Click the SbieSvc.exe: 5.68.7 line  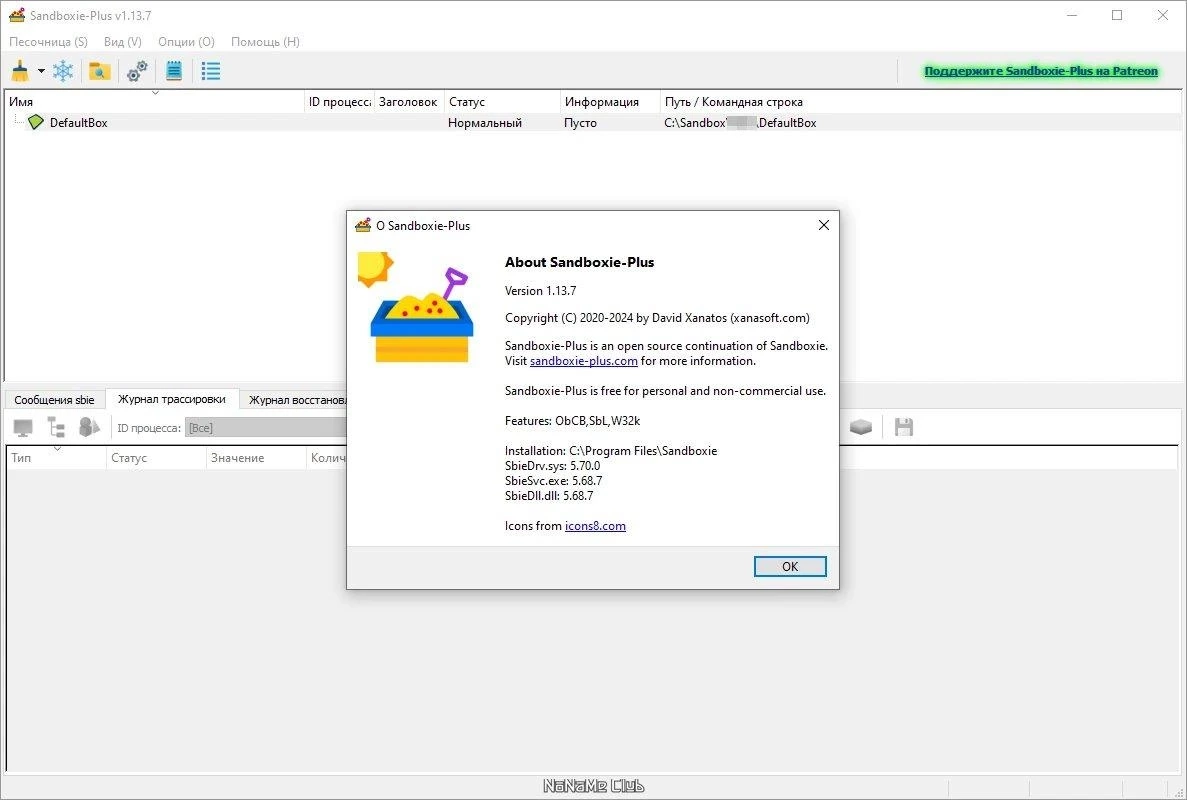tap(553, 481)
